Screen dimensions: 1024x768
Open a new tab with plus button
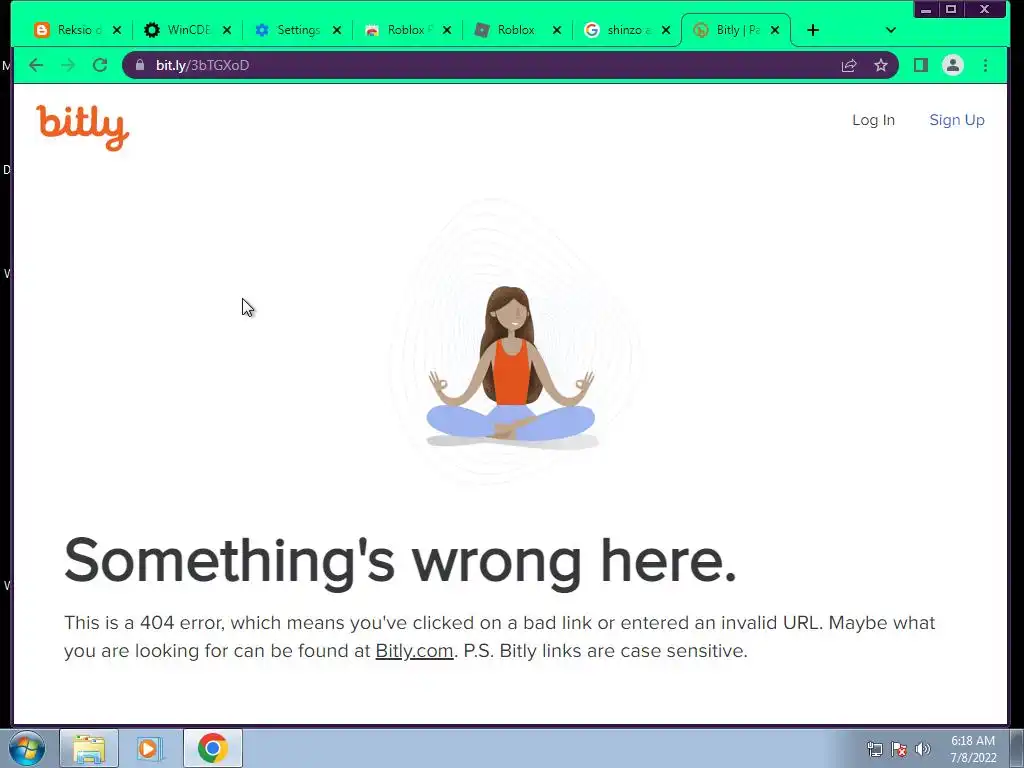813,30
